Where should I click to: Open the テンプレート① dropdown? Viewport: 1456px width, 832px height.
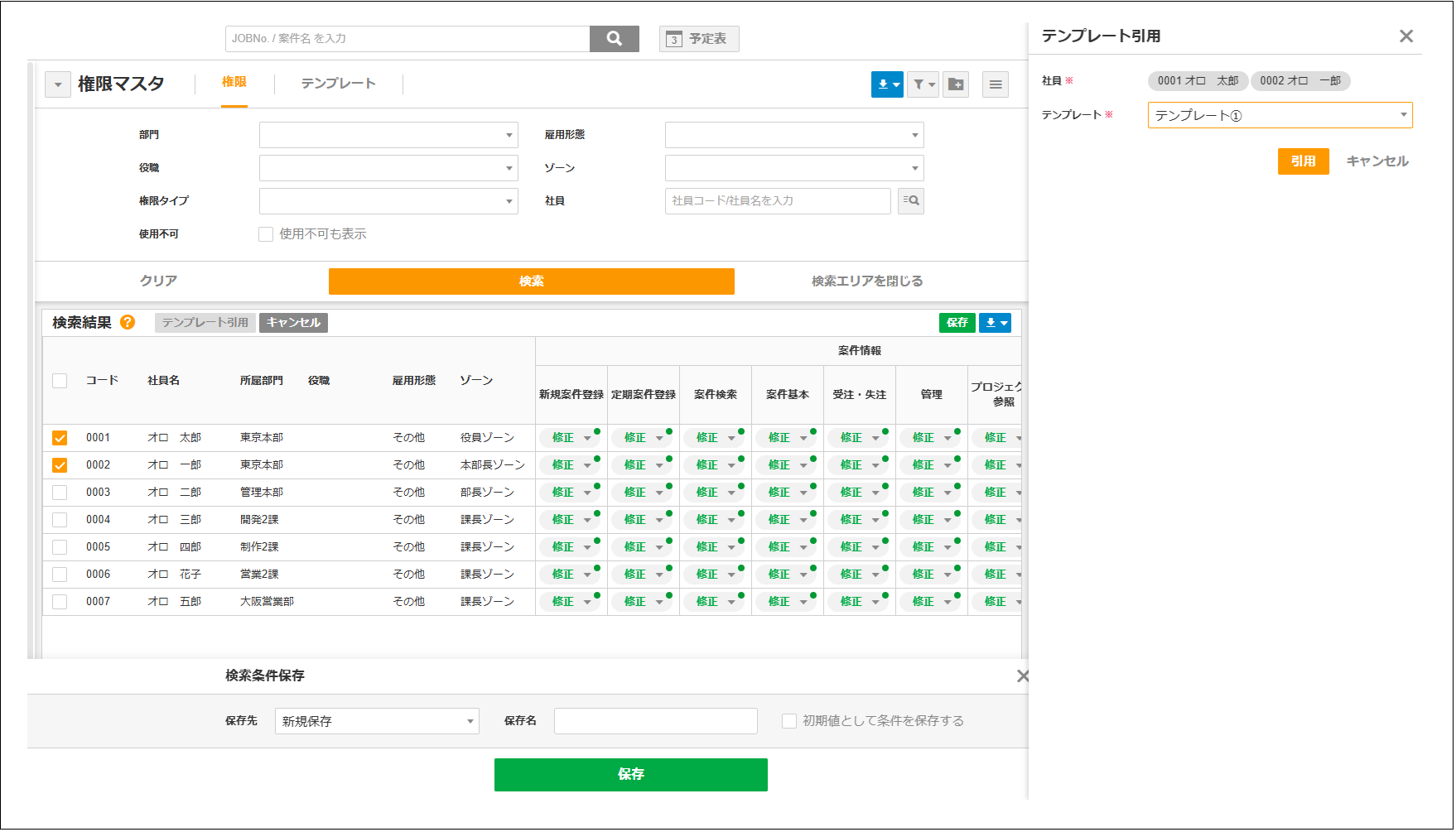pyautogui.click(x=1280, y=115)
